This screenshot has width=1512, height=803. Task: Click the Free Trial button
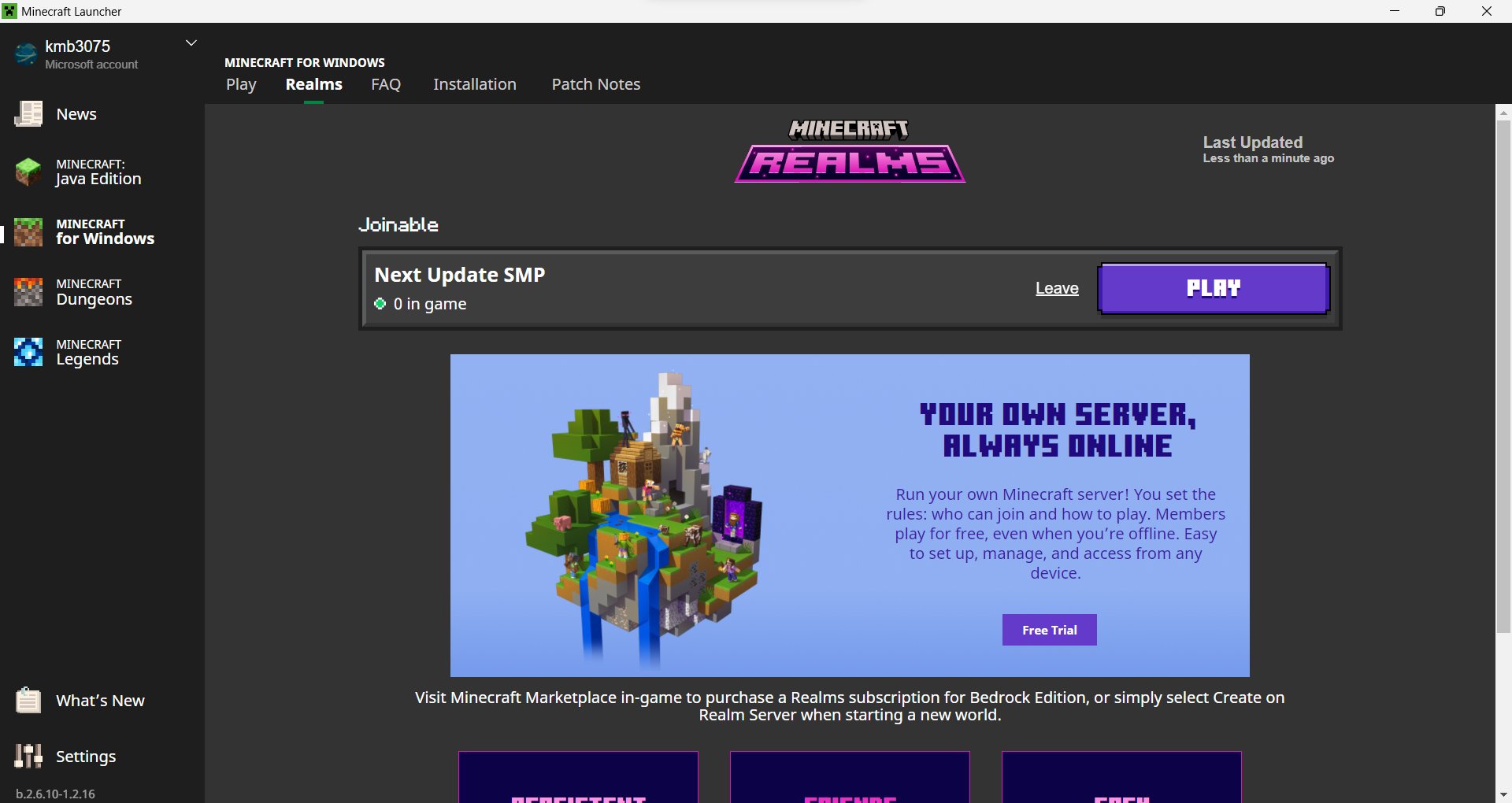coord(1049,630)
